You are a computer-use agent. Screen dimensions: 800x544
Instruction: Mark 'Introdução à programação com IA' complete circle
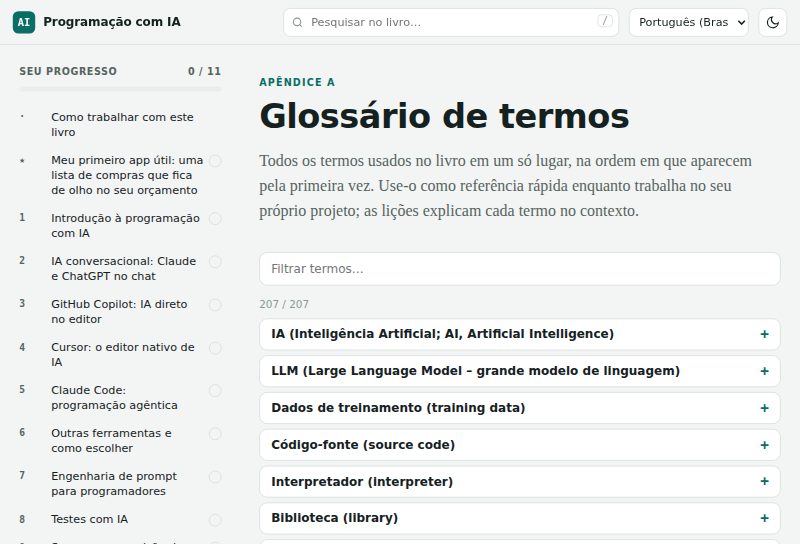pyautogui.click(x=215, y=219)
